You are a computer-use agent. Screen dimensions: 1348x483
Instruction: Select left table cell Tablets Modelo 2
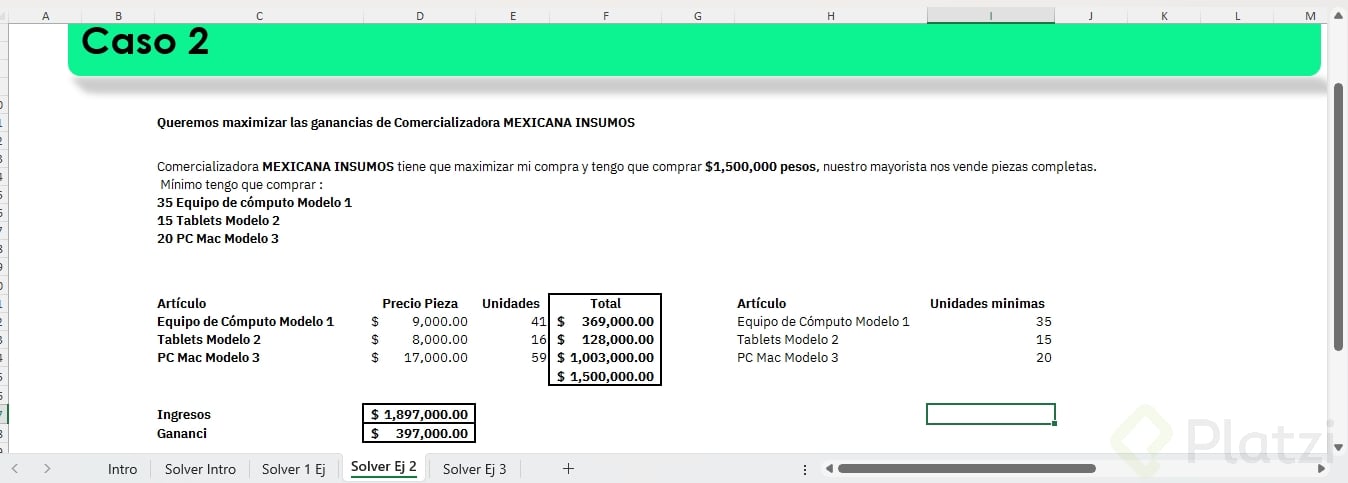pyautogui.click(x=208, y=339)
